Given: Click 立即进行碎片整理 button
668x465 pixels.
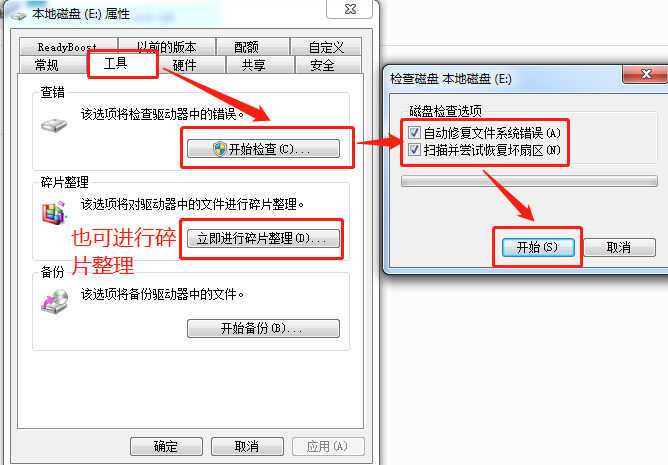Looking at the screenshot, I should click(263, 239).
